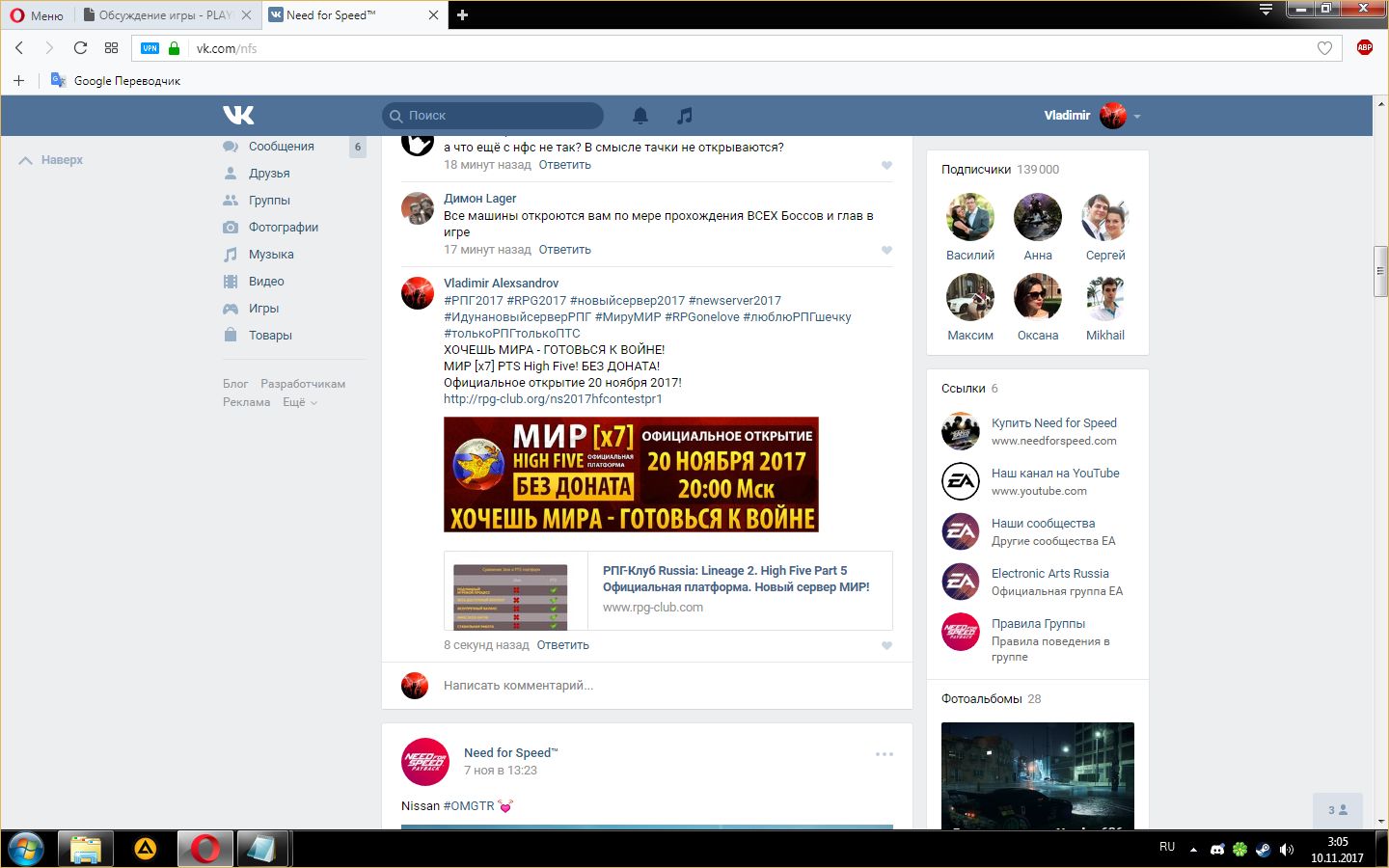
Task: Open subscriber Василий's avatar
Action: tap(970, 217)
